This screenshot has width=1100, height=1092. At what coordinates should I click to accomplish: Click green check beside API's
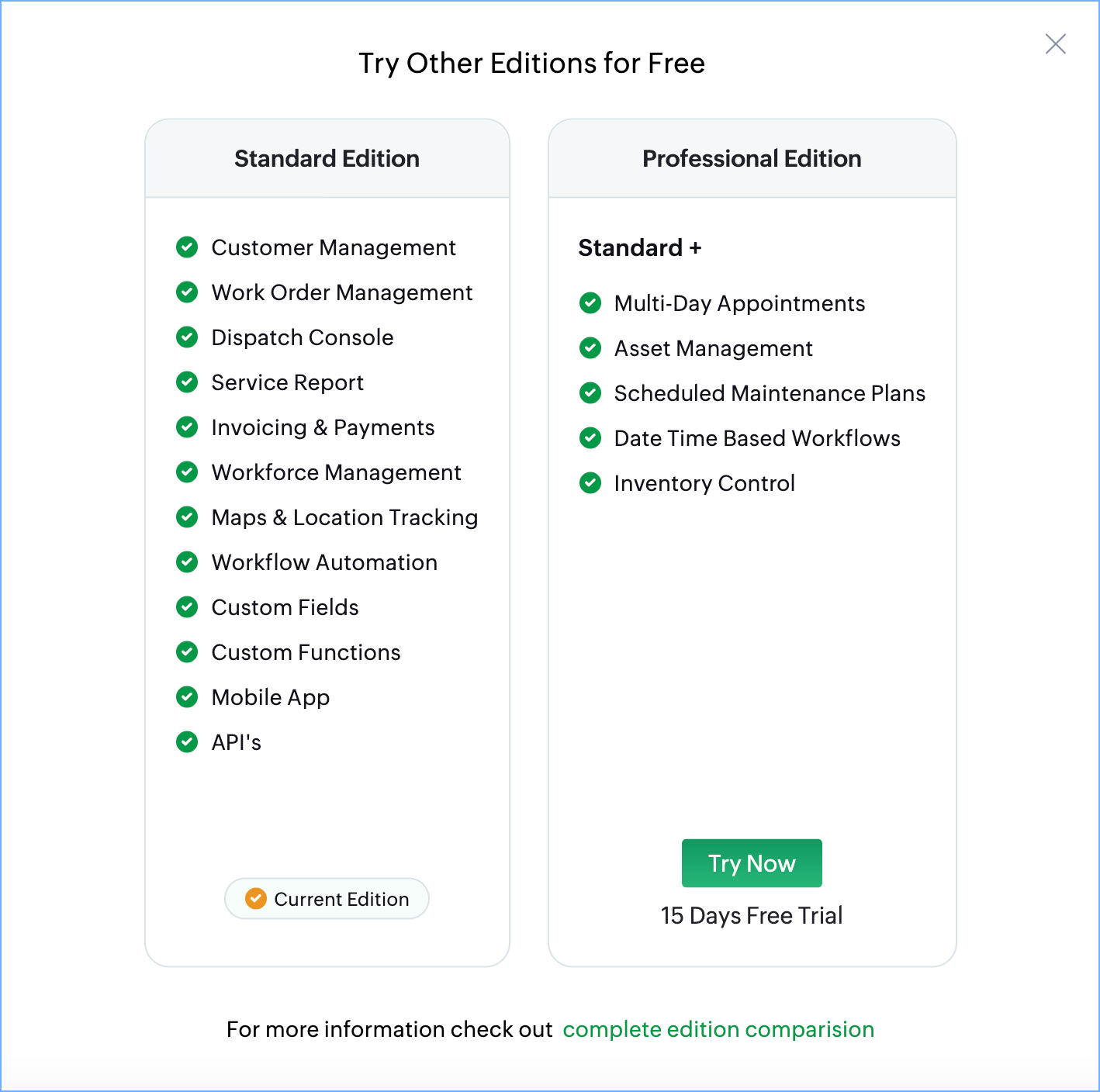[x=187, y=742]
